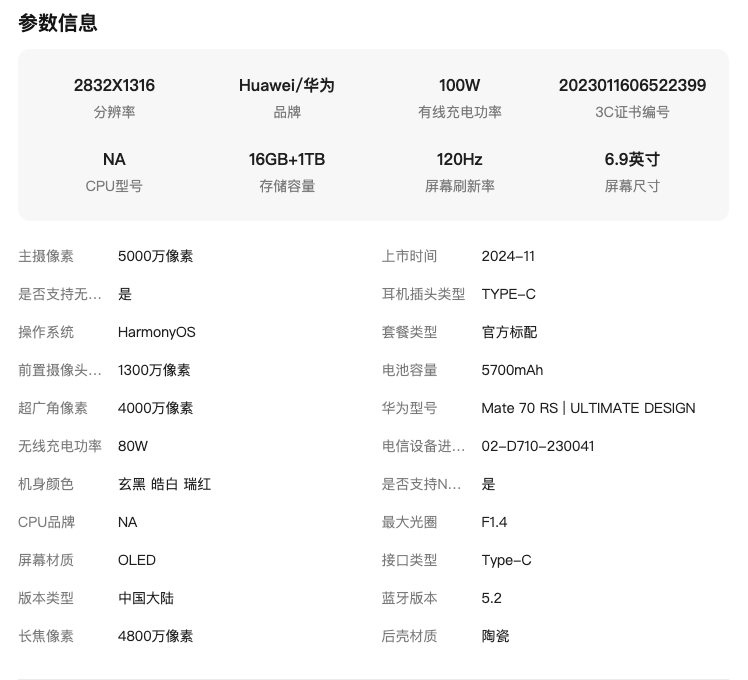Click the truncated 电信设备进... label
This screenshot has width=748, height=680.
(x=423, y=446)
